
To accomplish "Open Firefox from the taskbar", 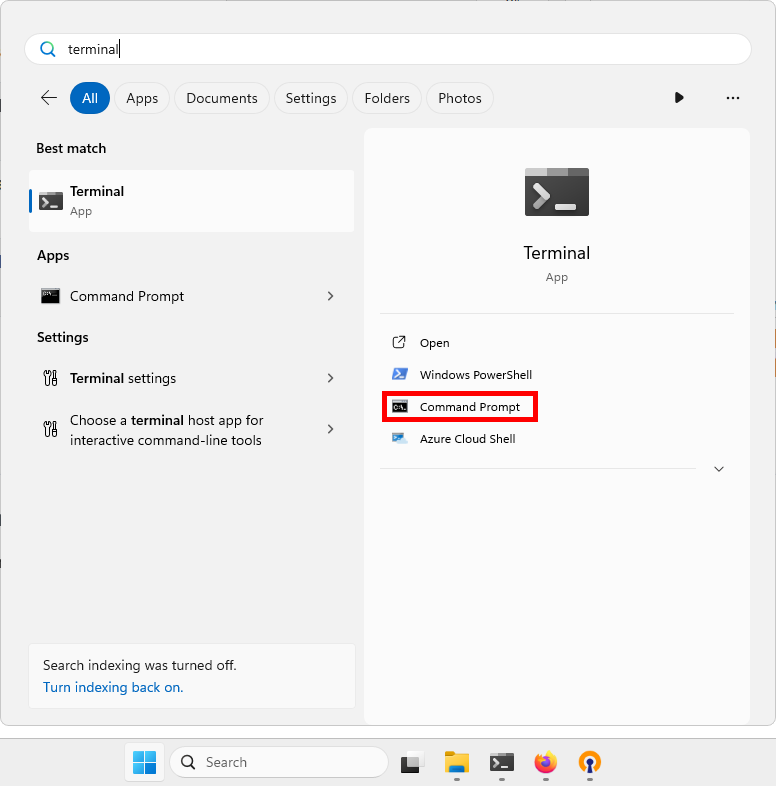I will pyautogui.click(x=545, y=762).
